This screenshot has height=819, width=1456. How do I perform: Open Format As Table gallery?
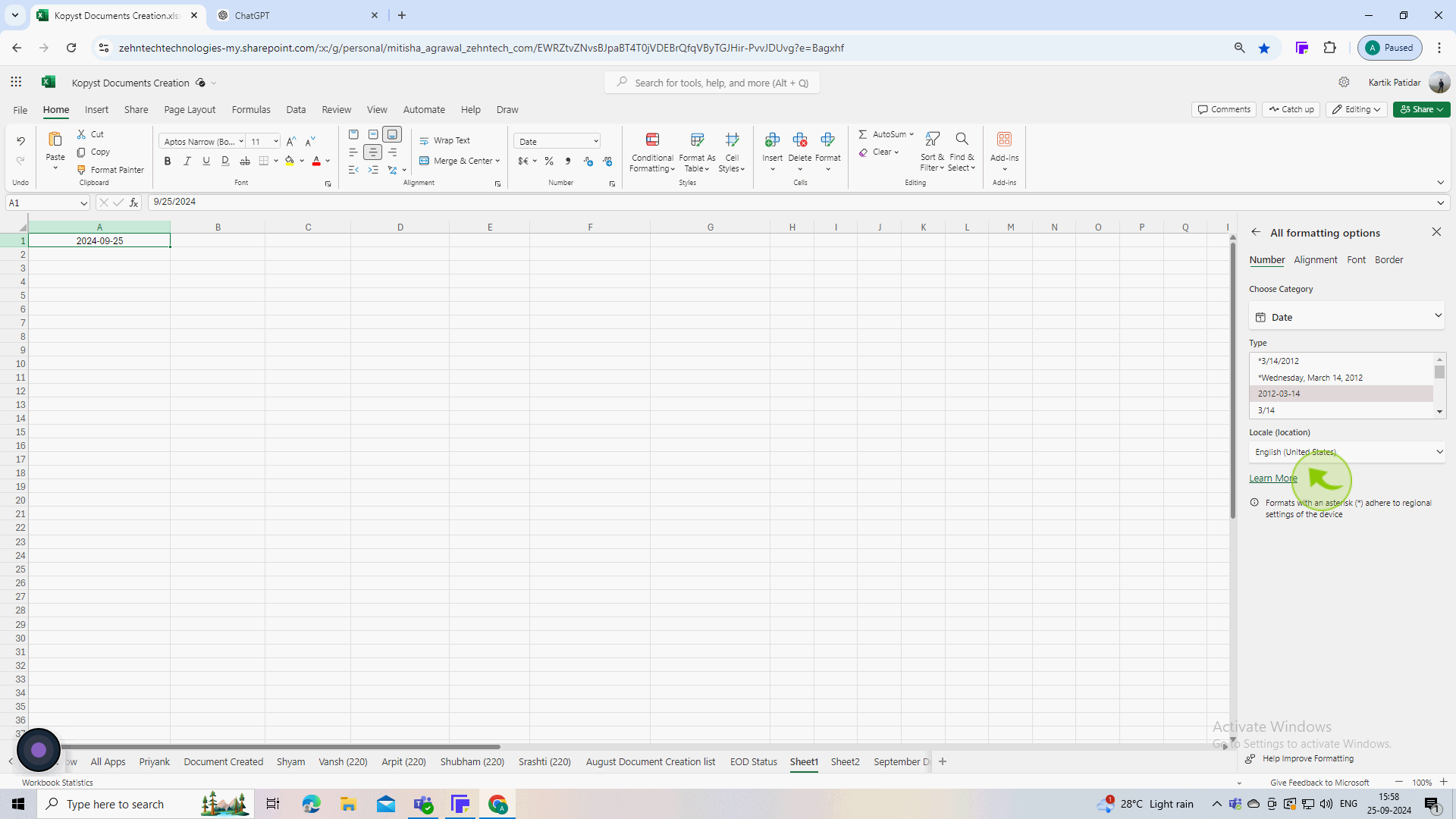click(x=697, y=152)
